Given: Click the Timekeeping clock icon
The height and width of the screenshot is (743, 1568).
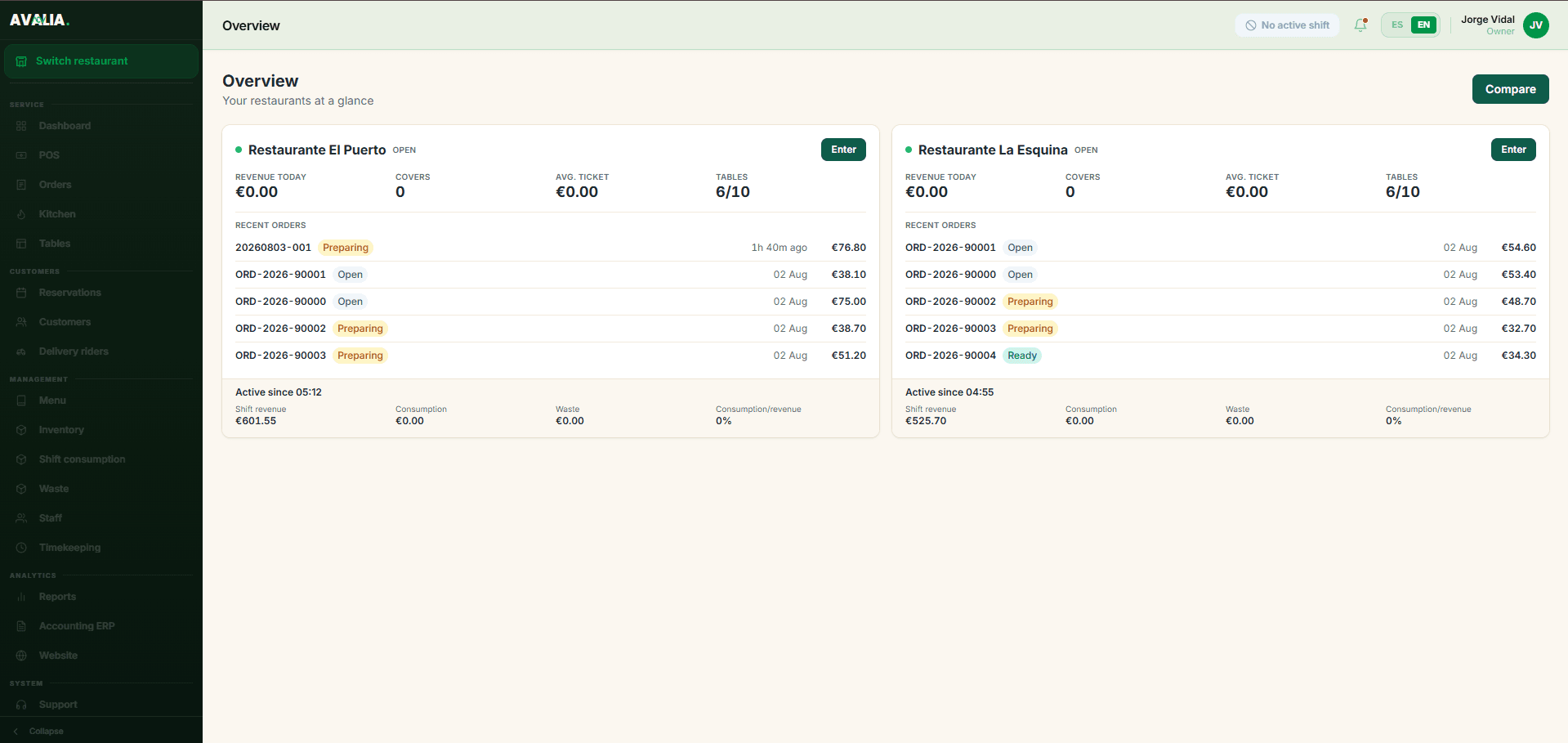Looking at the screenshot, I should point(21,548).
